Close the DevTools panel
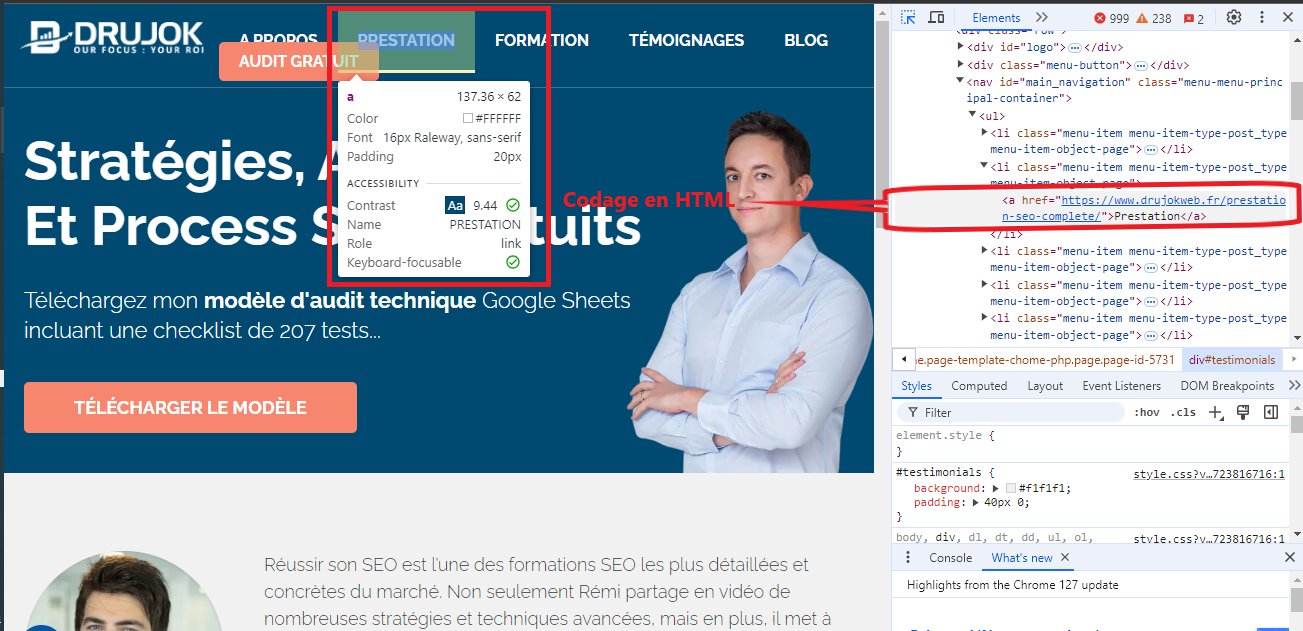The width and height of the screenshot is (1303, 631). [x=1288, y=17]
